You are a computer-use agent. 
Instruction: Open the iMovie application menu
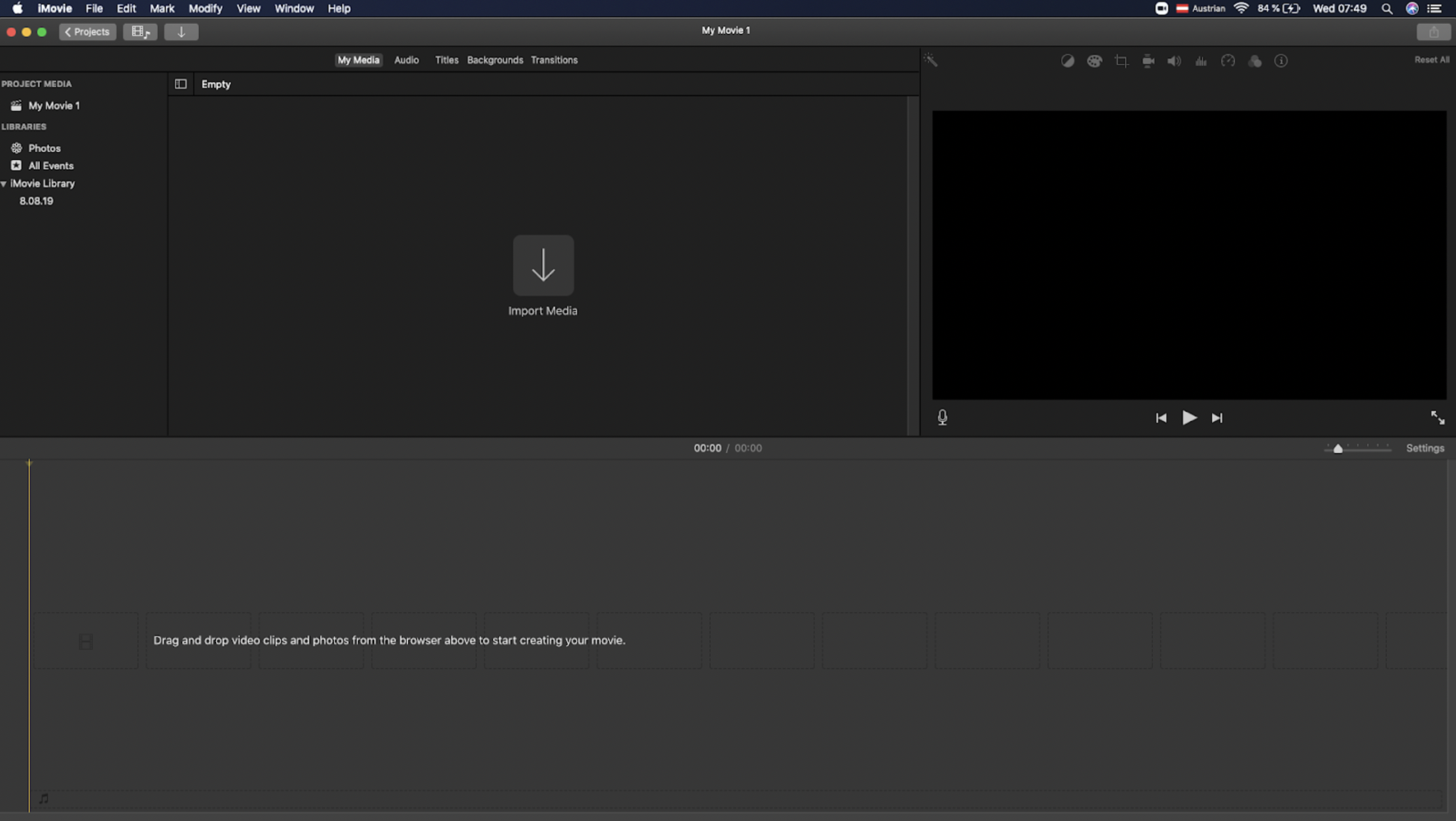coord(54,9)
